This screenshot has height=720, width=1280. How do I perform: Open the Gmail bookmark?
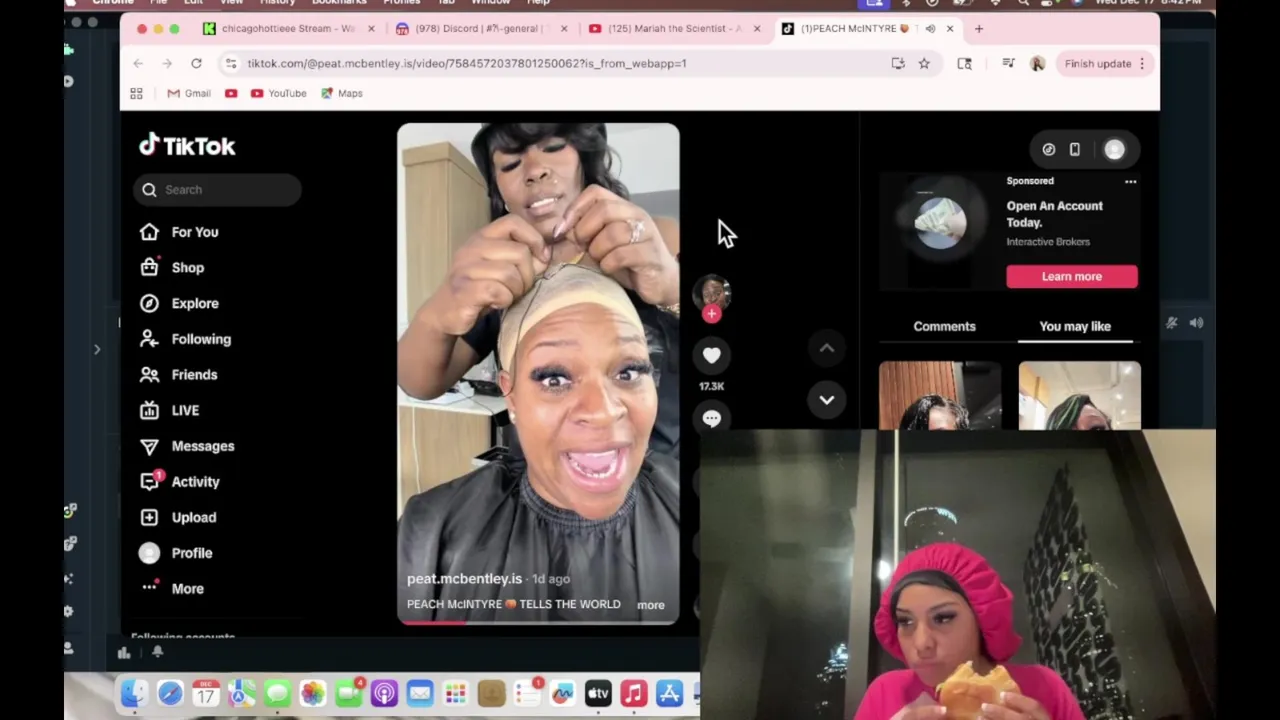coord(189,94)
